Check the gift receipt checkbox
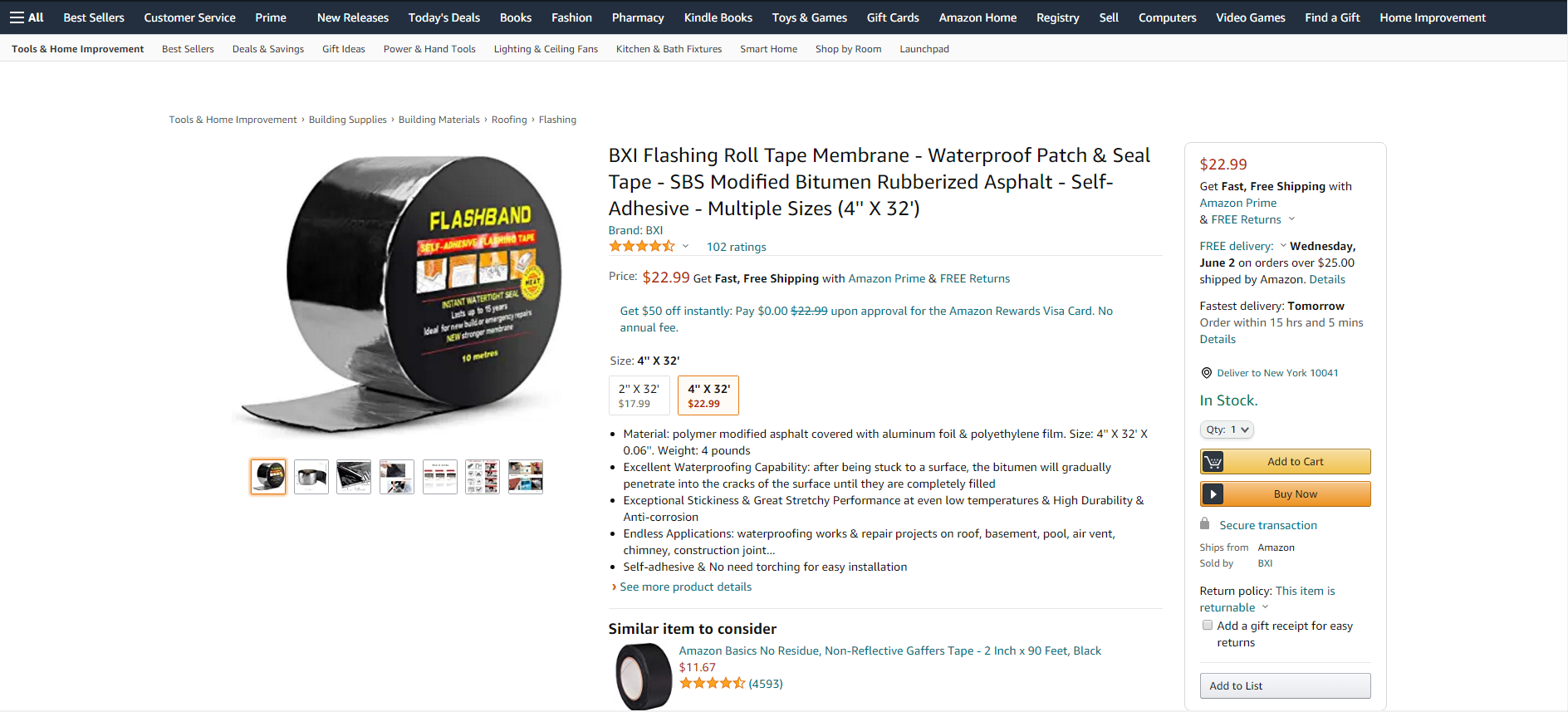Image resolution: width=1568 pixels, height=712 pixels. [1208, 626]
